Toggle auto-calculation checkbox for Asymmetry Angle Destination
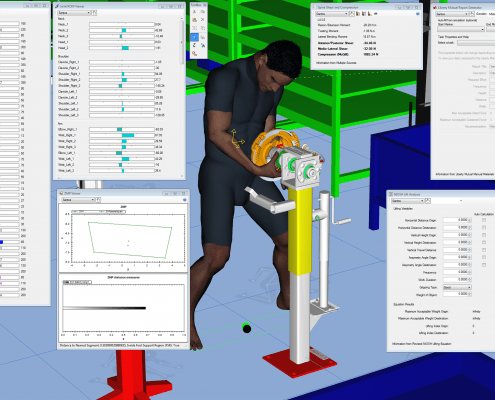Viewport: 495px width, 400px height. coord(484,265)
